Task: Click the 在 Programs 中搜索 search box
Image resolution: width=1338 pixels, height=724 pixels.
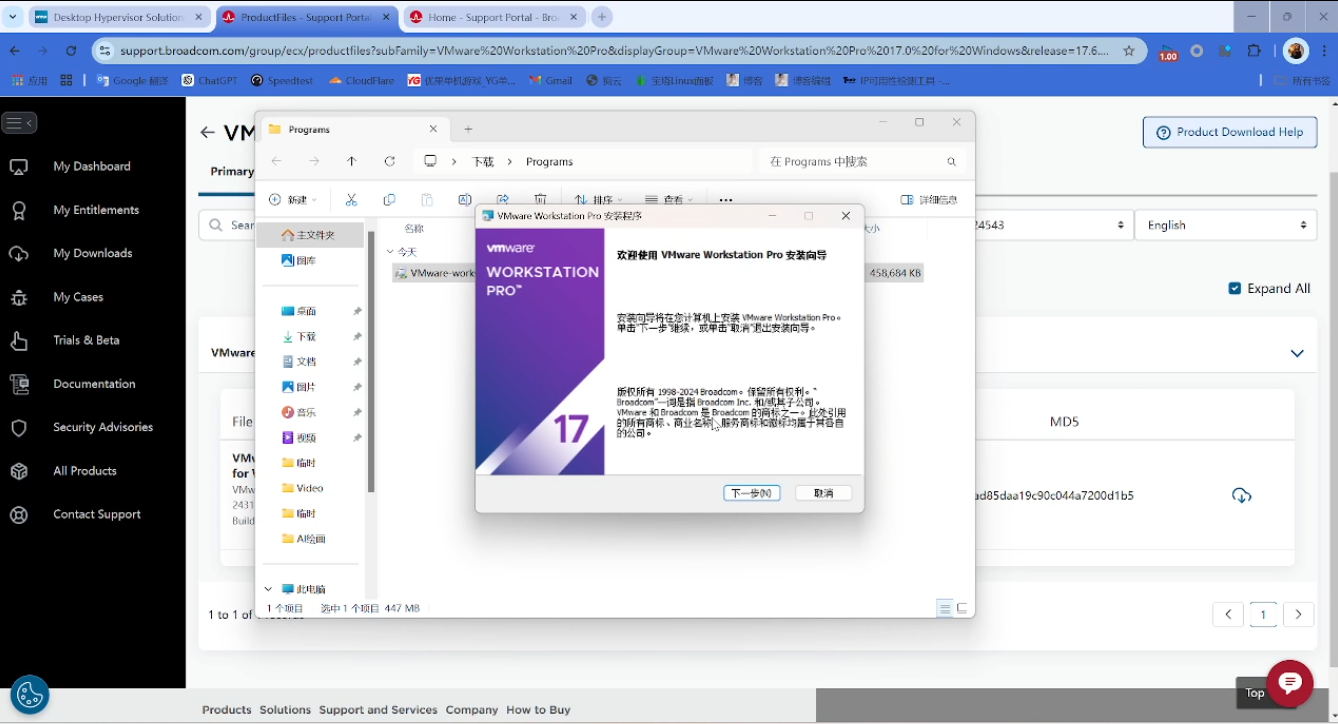Action: click(862, 161)
